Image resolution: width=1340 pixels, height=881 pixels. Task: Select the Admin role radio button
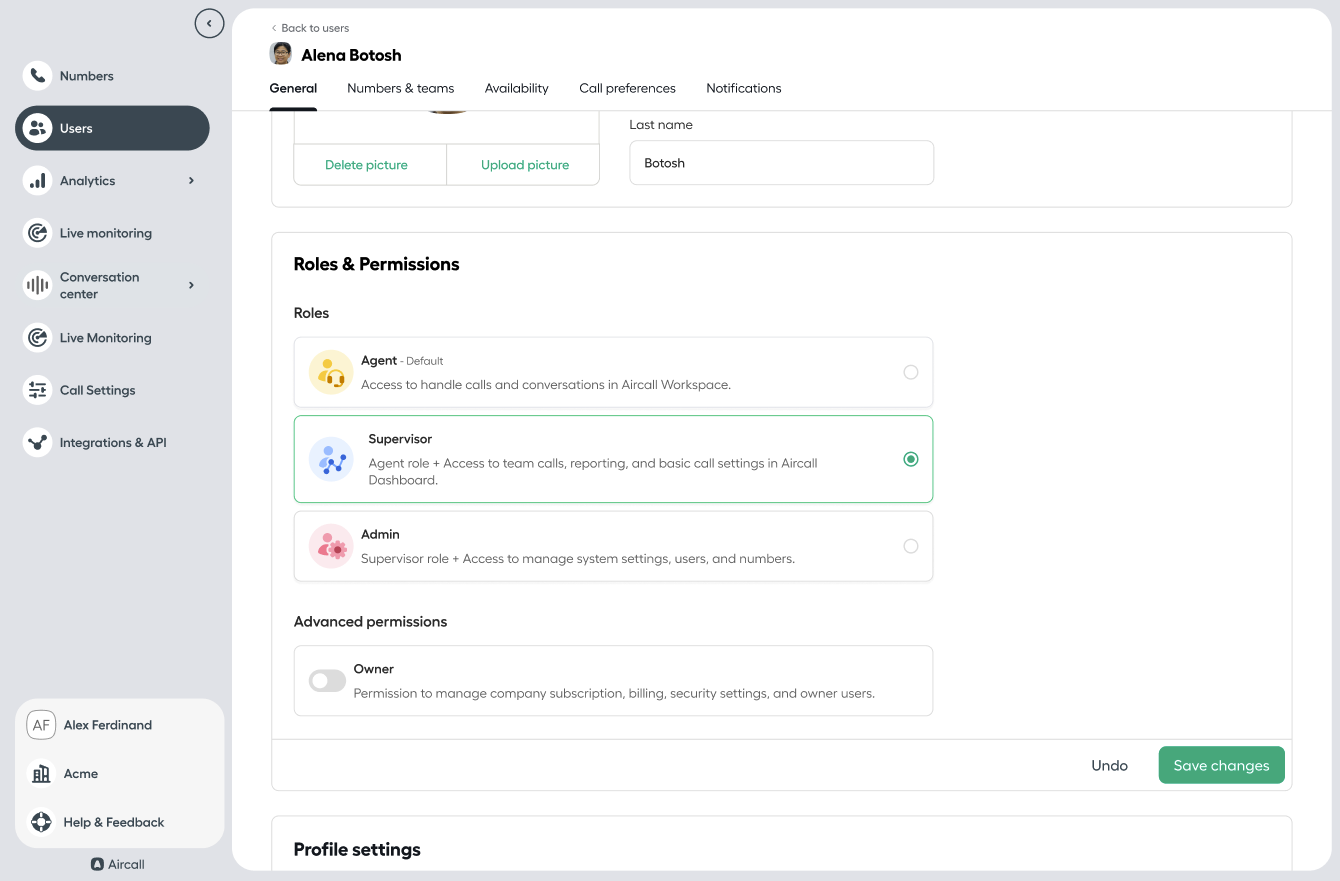point(910,546)
